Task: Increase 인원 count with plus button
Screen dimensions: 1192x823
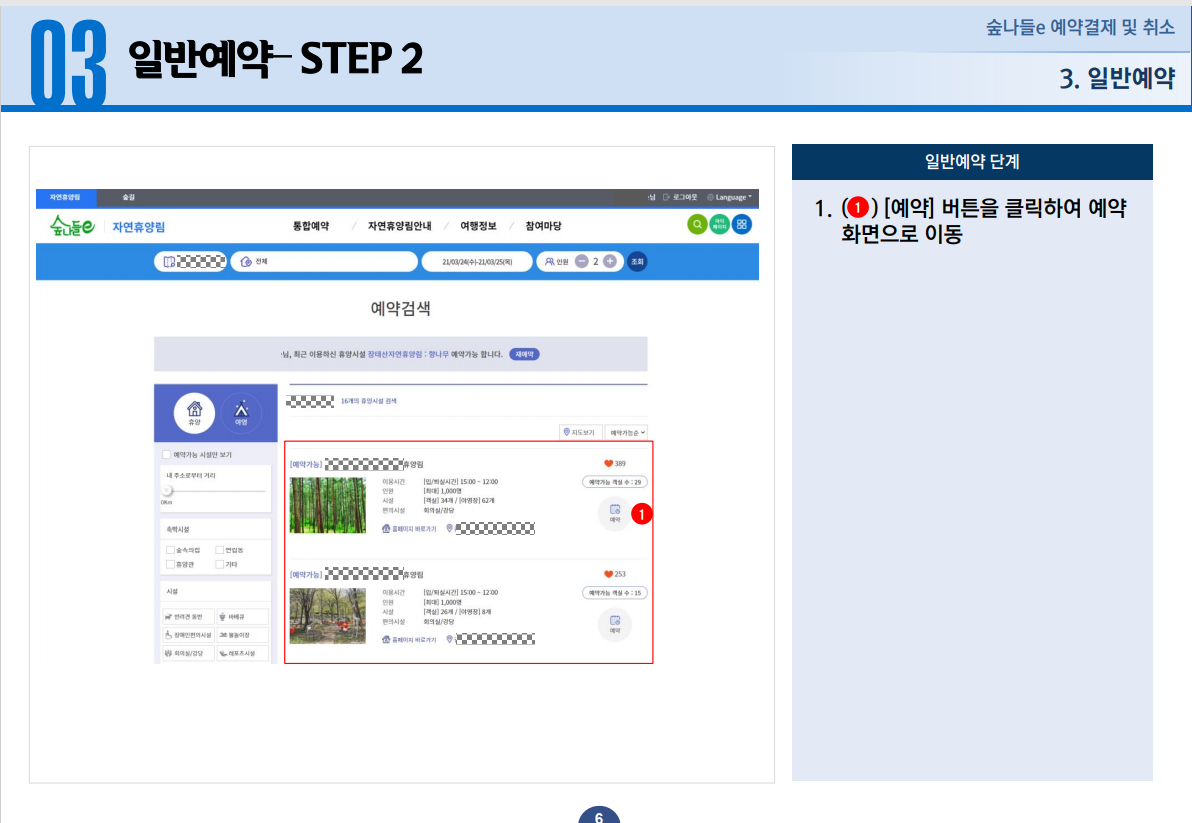Action: (610, 261)
